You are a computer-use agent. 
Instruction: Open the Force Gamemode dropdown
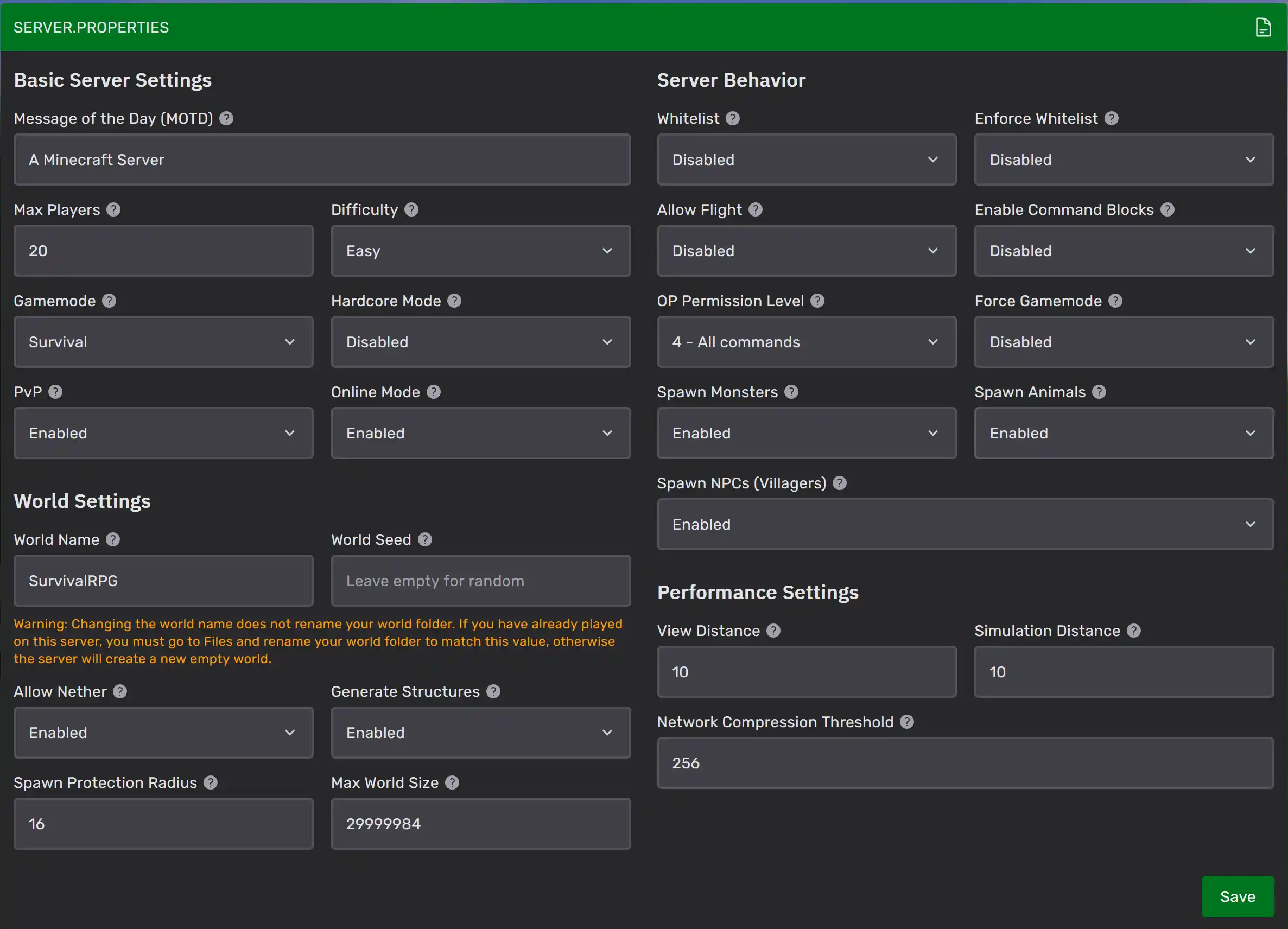click(1124, 341)
